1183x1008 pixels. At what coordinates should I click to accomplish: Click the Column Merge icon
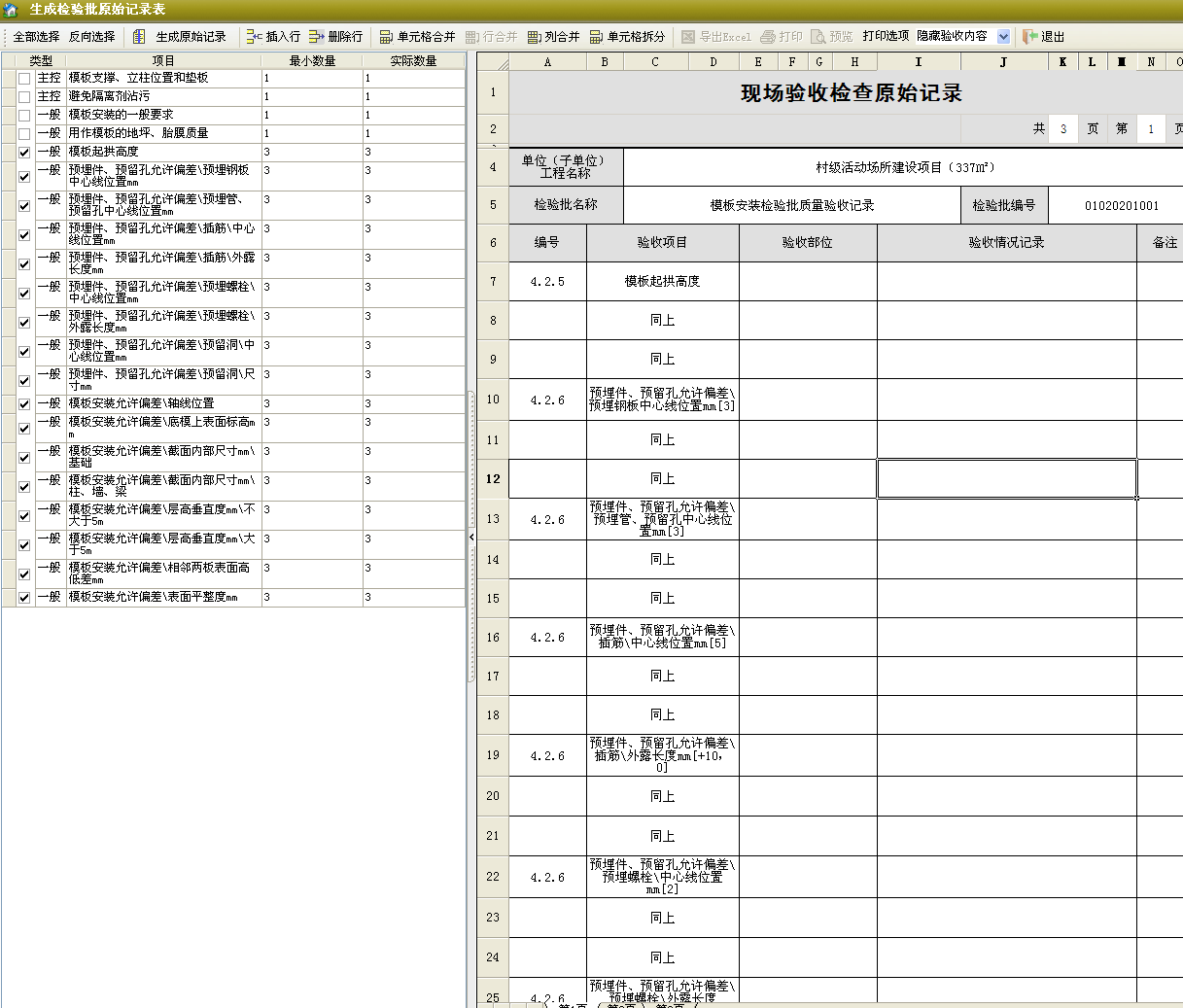click(x=534, y=37)
